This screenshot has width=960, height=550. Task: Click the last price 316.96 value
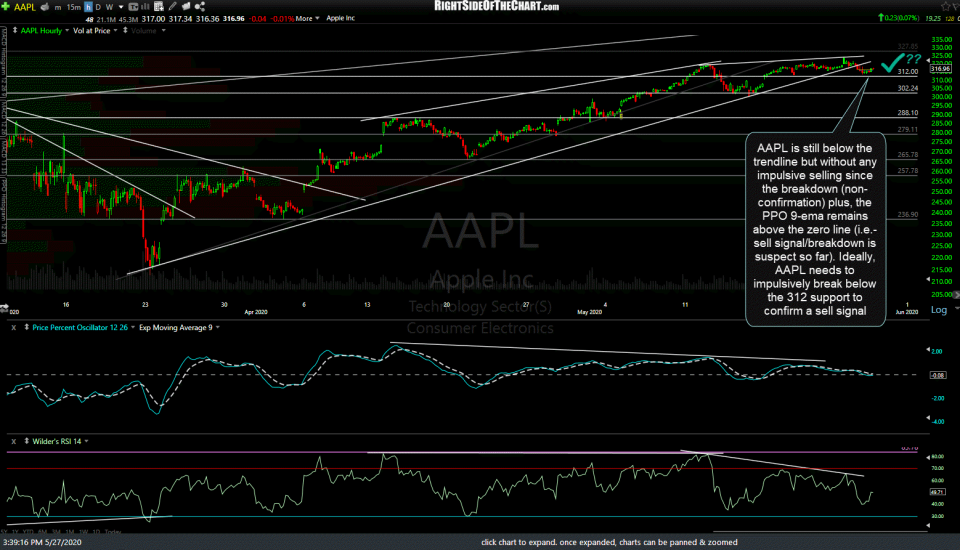click(x=233, y=19)
